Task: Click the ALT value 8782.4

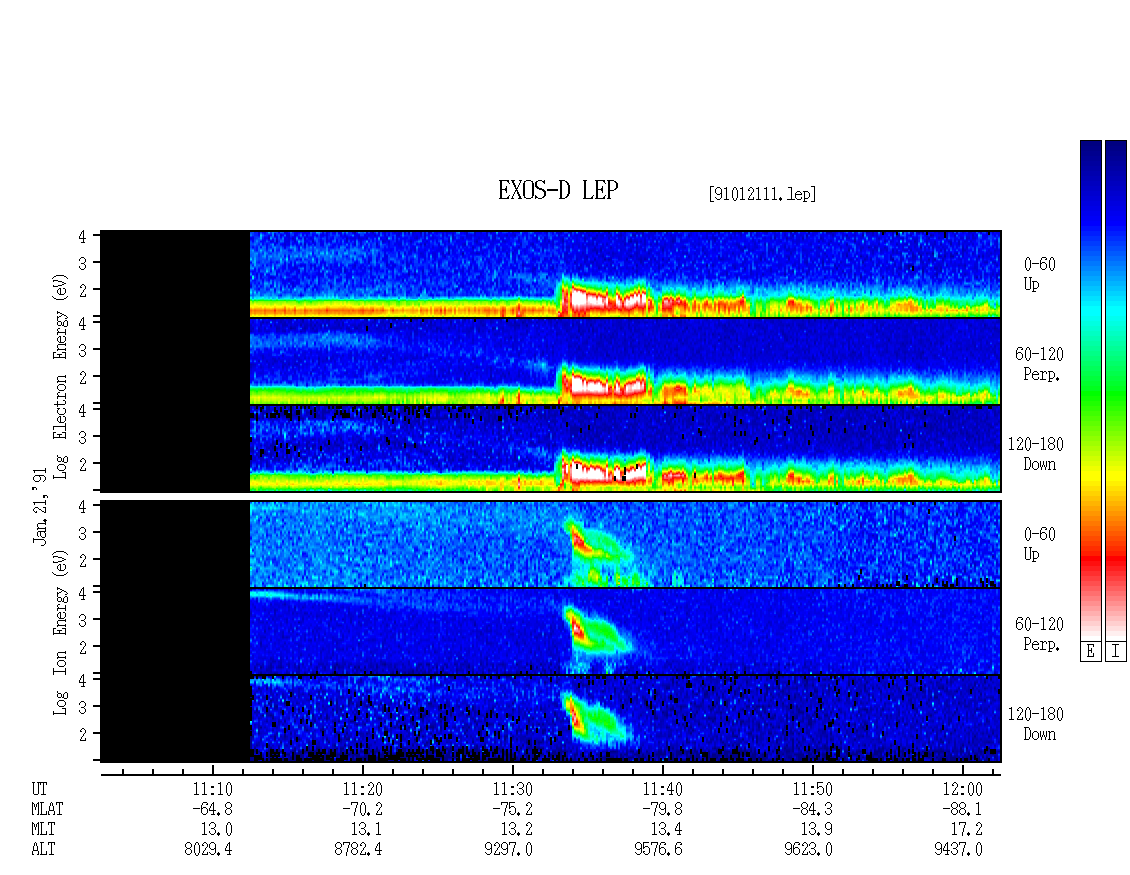Action: pyautogui.click(x=358, y=850)
